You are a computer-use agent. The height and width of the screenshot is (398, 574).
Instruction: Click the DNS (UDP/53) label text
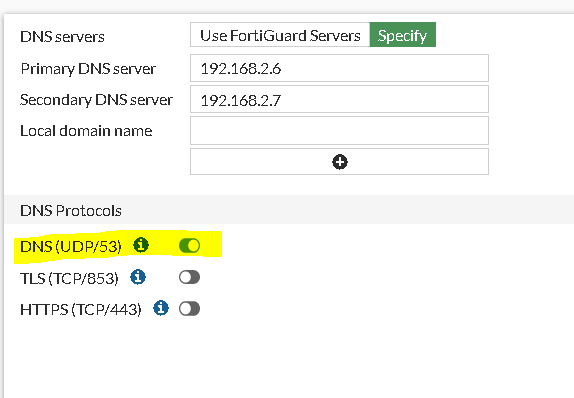(x=71, y=247)
